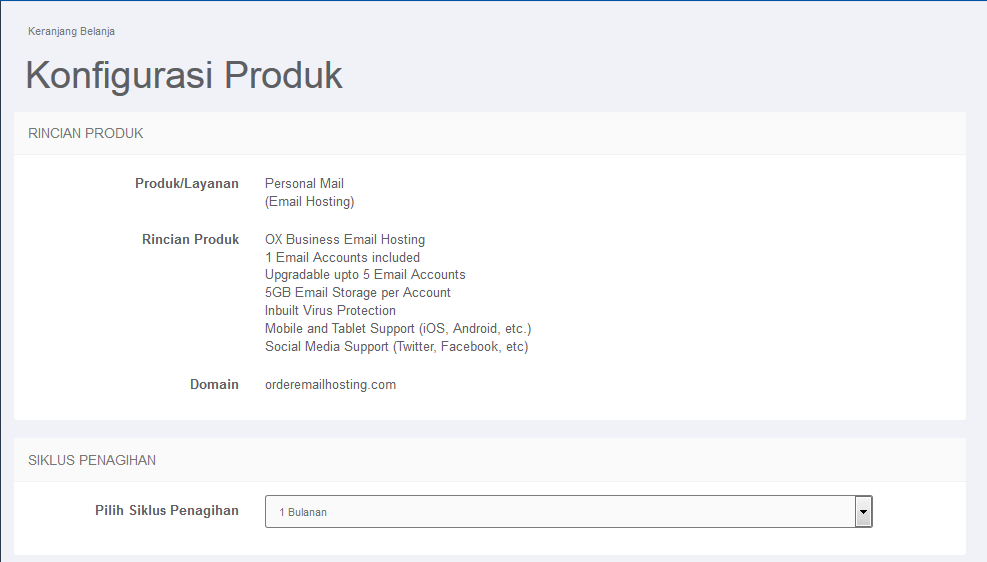Click the orderemailhosting.com domain text
Image resolution: width=987 pixels, height=562 pixels.
coord(330,385)
